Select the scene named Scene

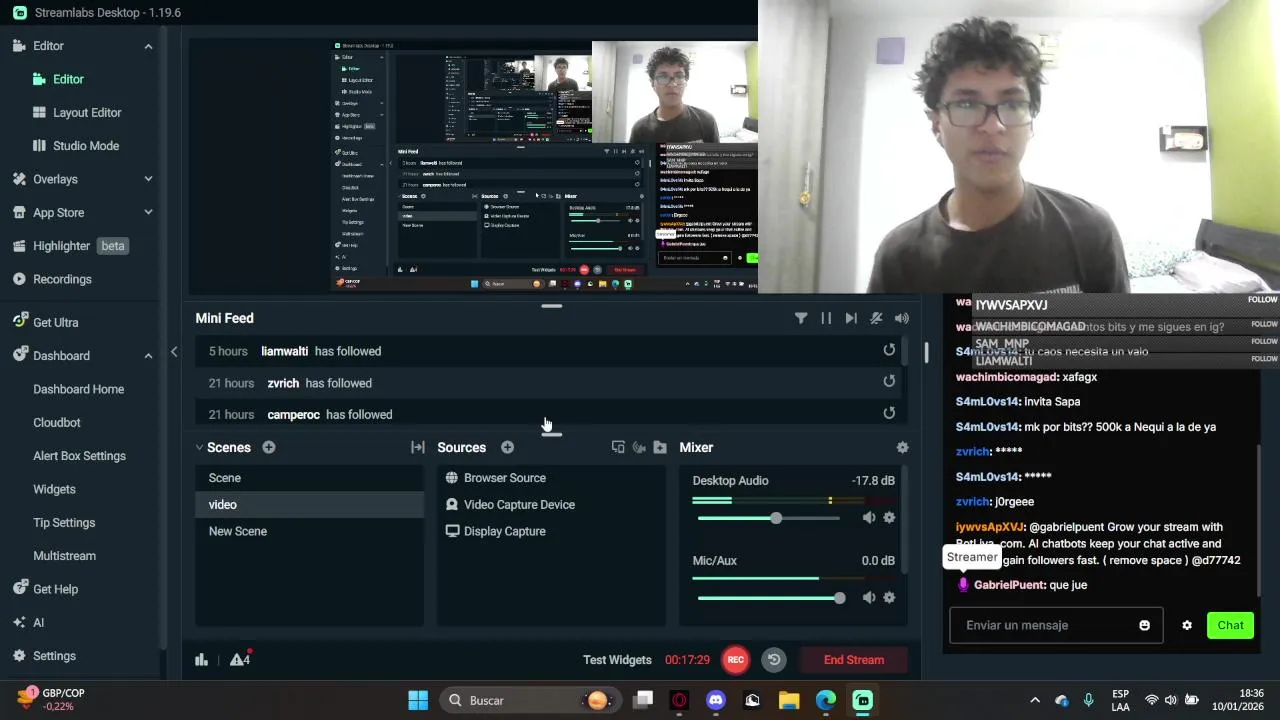coord(309,478)
